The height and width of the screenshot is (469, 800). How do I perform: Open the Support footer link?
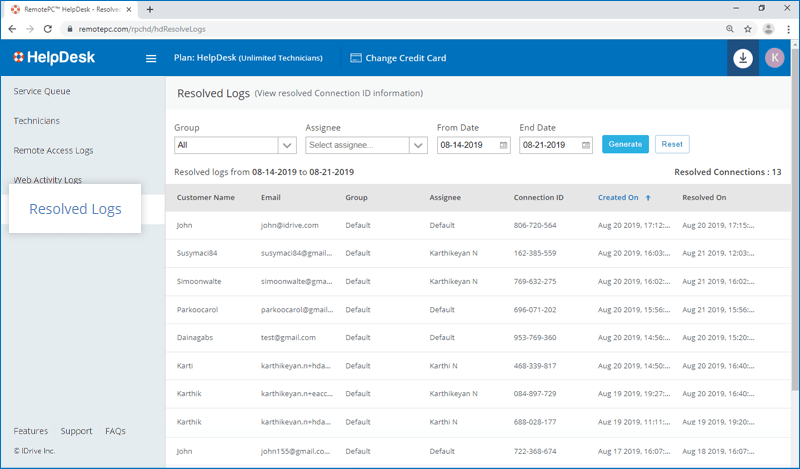pyautogui.click(x=77, y=431)
